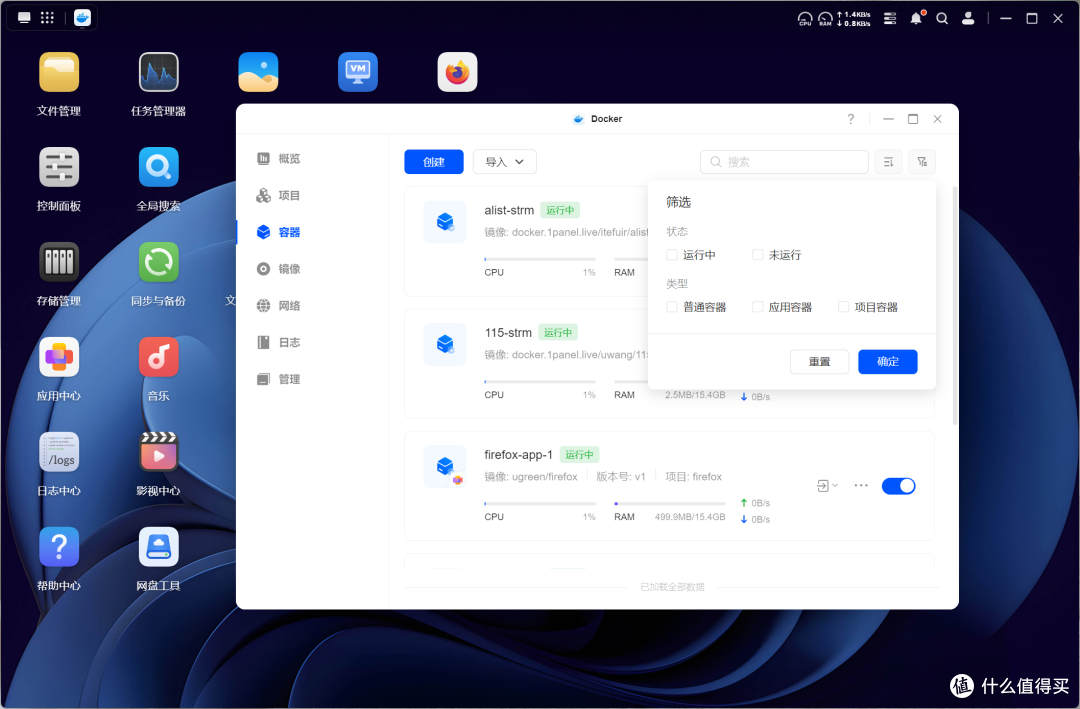Image resolution: width=1080 pixels, height=709 pixels.
Task: Open 存储管理 desktop icon
Action: point(59,263)
